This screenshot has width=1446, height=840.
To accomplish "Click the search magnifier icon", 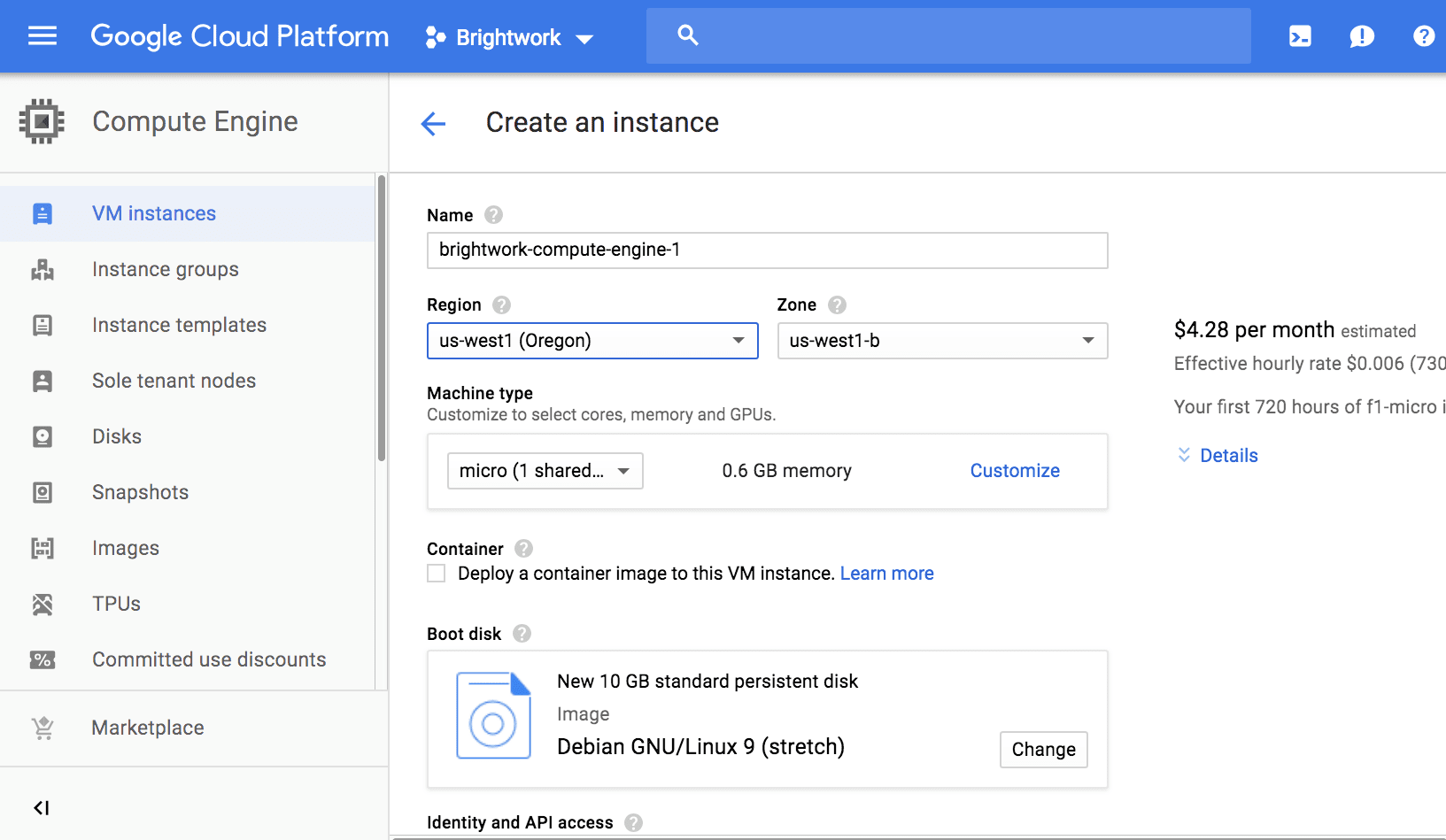I will [x=688, y=35].
